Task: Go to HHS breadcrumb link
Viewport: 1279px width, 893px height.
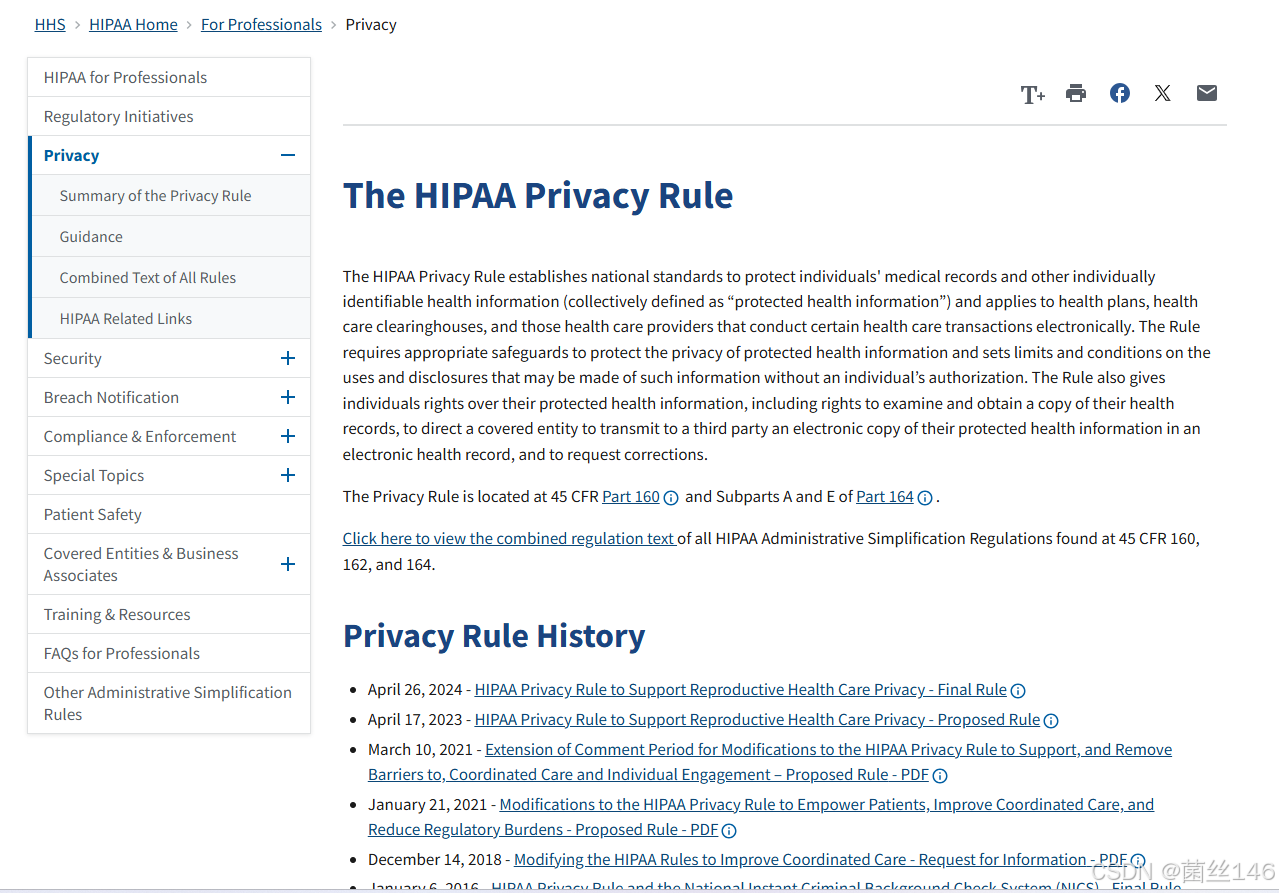Action: [x=50, y=24]
